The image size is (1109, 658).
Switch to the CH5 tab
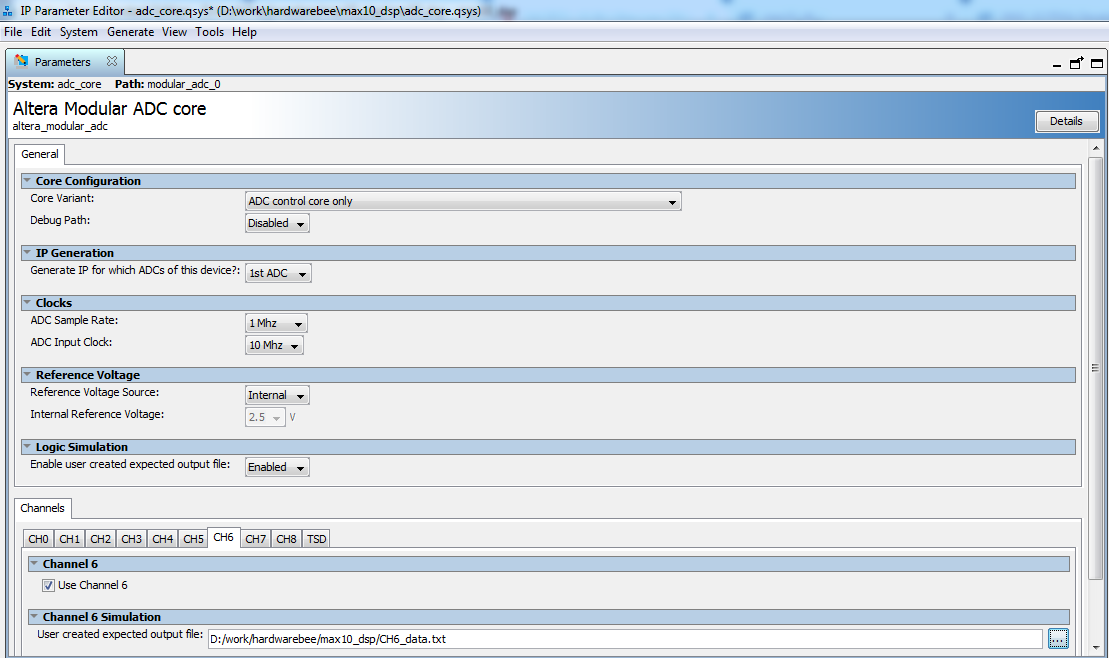[x=193, y=539]
